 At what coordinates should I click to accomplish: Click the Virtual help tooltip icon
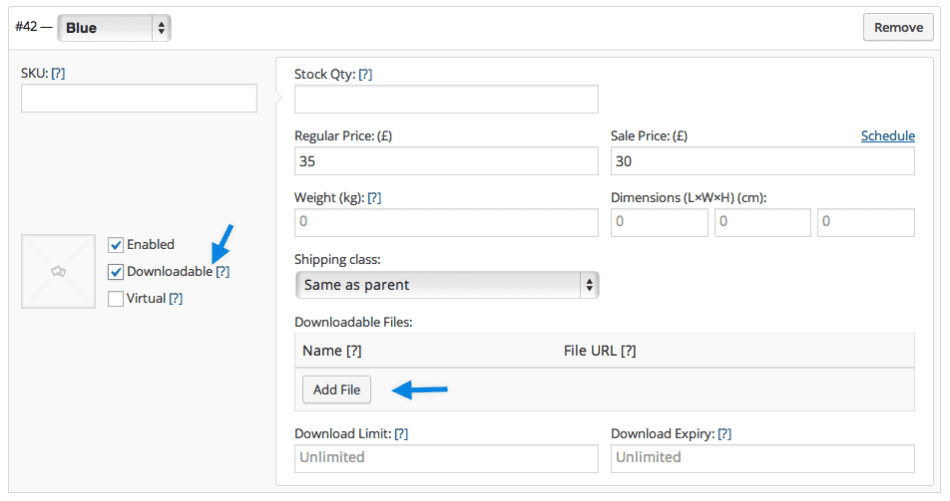(176, 299)
